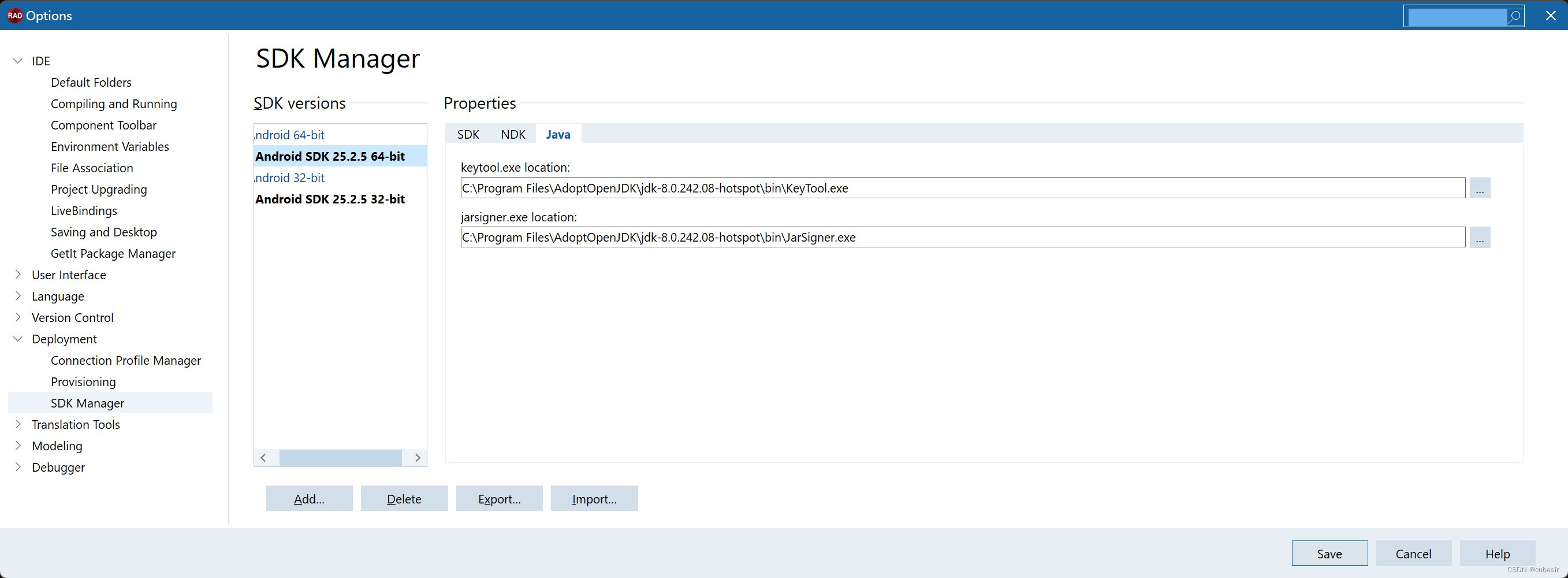Switch to the SDK tab
The width and height of the screenshot is (1568, 578).
click(468, 135)
